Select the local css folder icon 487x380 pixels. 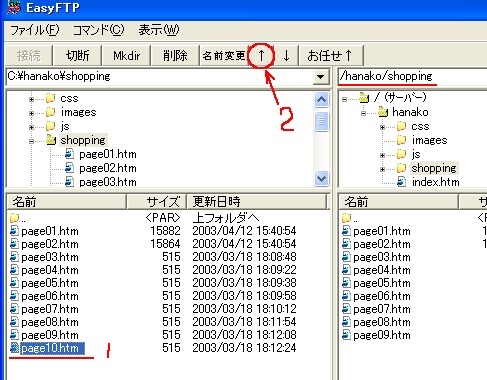(x=50, y=98)
